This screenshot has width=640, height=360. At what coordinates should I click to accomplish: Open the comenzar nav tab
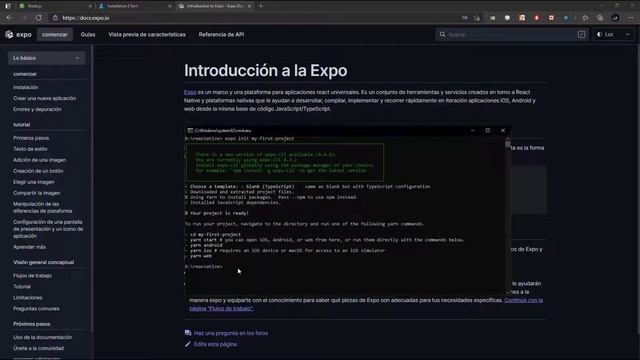click(x=55, y=35)
